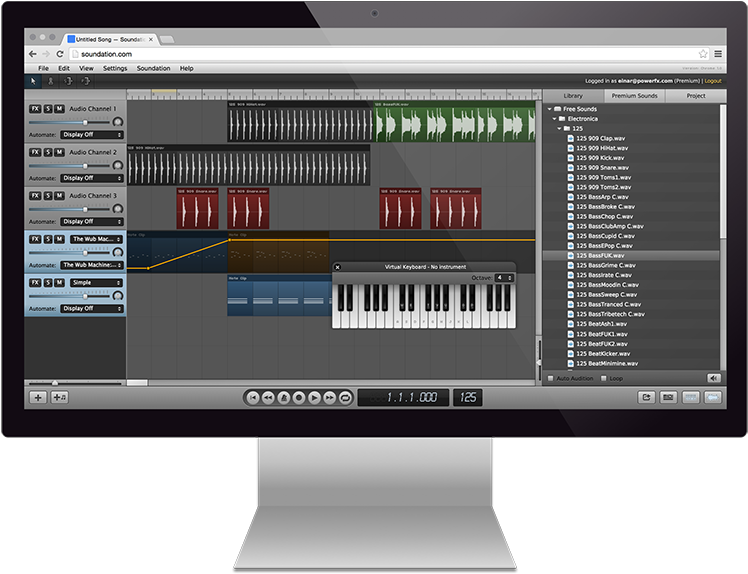Click the 1.1.1.000 position display
Screen dimensions: 748x574
coord(404,397)
